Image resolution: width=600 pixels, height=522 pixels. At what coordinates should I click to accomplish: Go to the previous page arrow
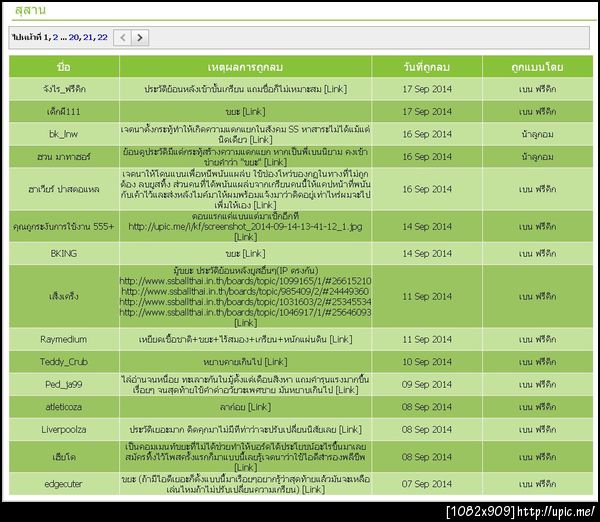[x=122, y=38]
